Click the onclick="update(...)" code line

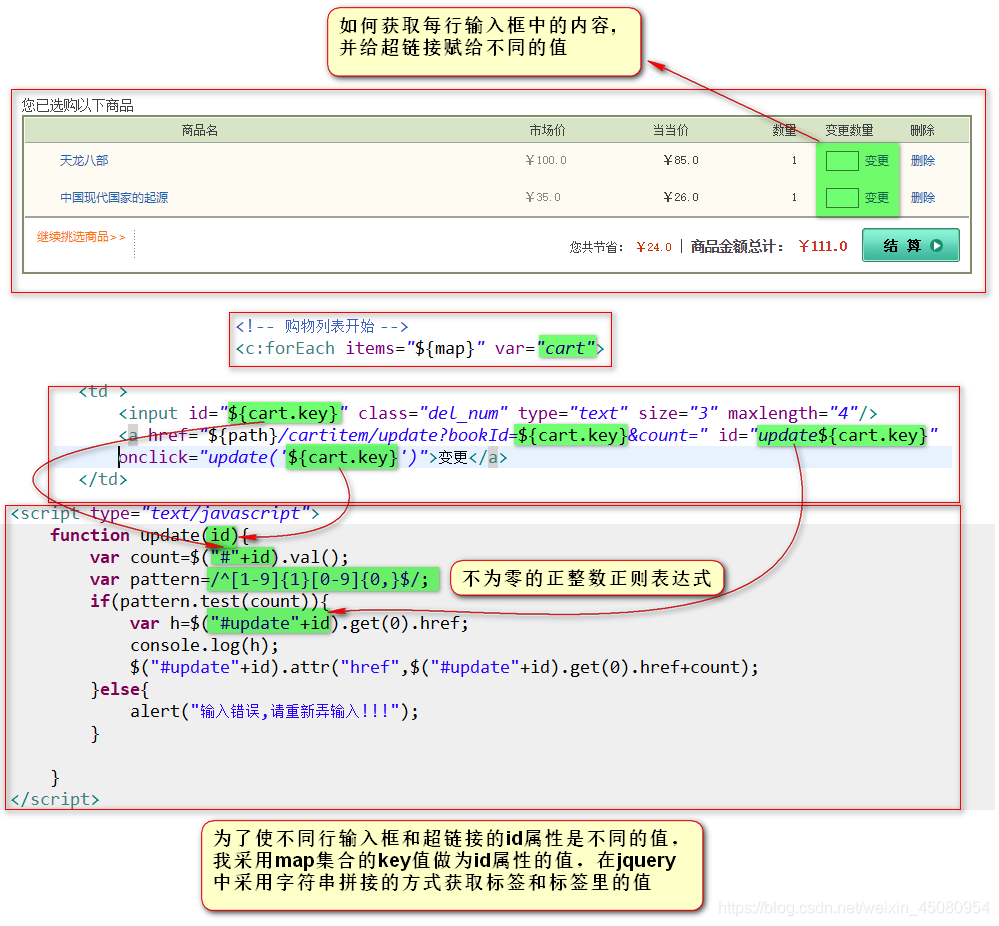coord(313,458)
